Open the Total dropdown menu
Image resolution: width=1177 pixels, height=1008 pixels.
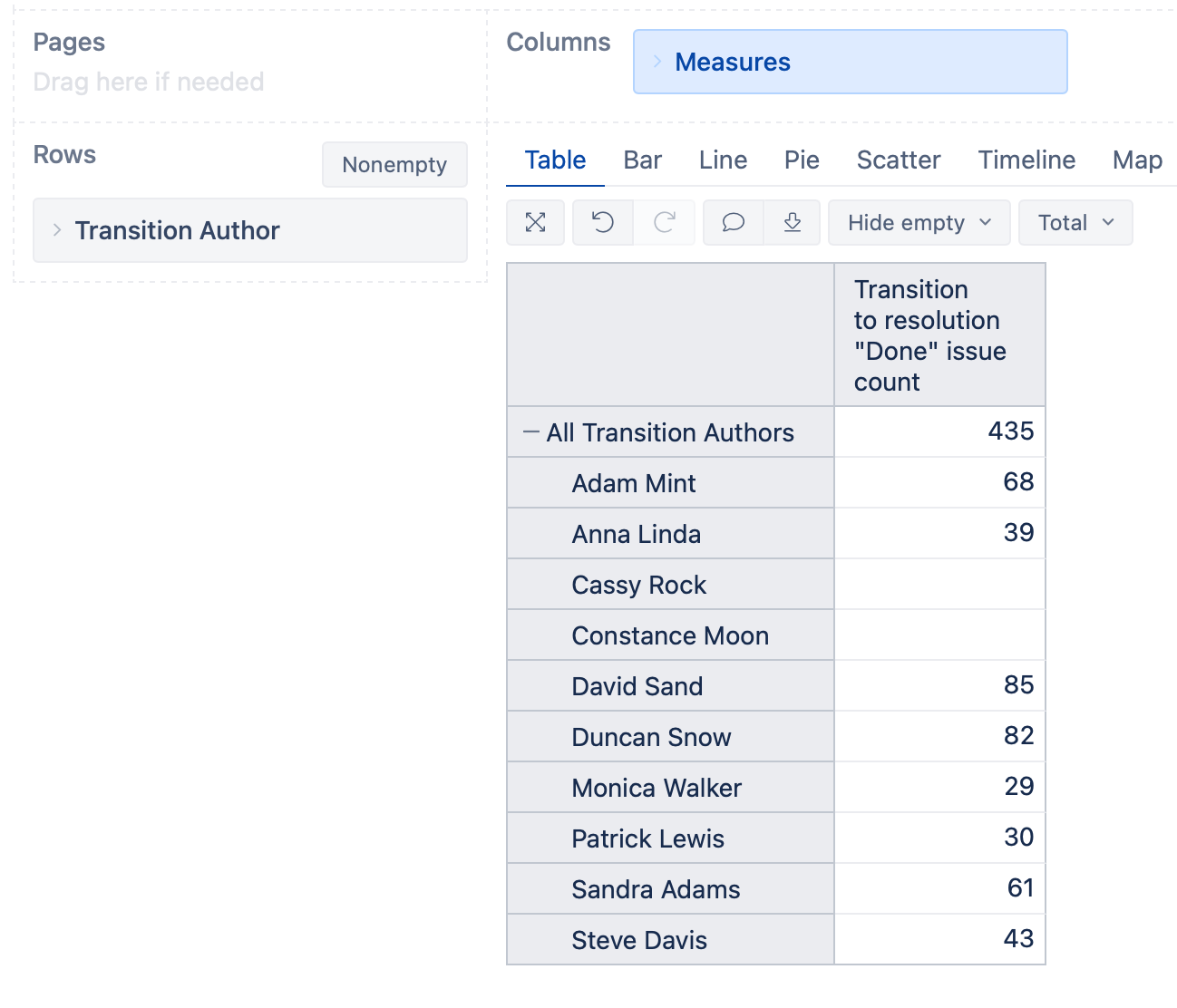[1075, 223]
